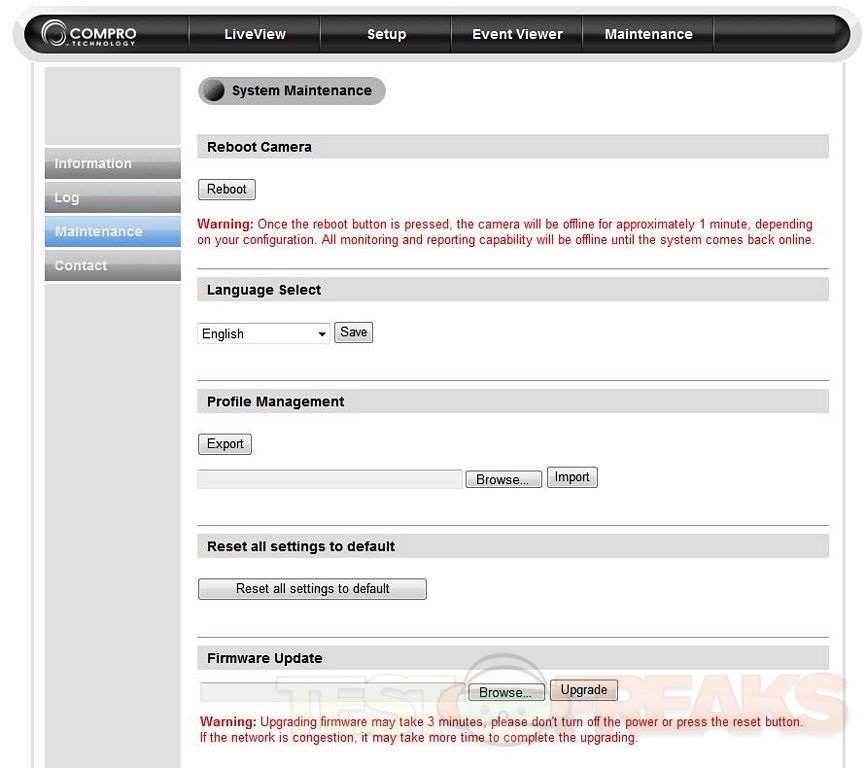Image resolution: width=867 pixels, height=768 pixels.
Task: Select Maintenance in the left sidebar
Action: tap(112, 232)
